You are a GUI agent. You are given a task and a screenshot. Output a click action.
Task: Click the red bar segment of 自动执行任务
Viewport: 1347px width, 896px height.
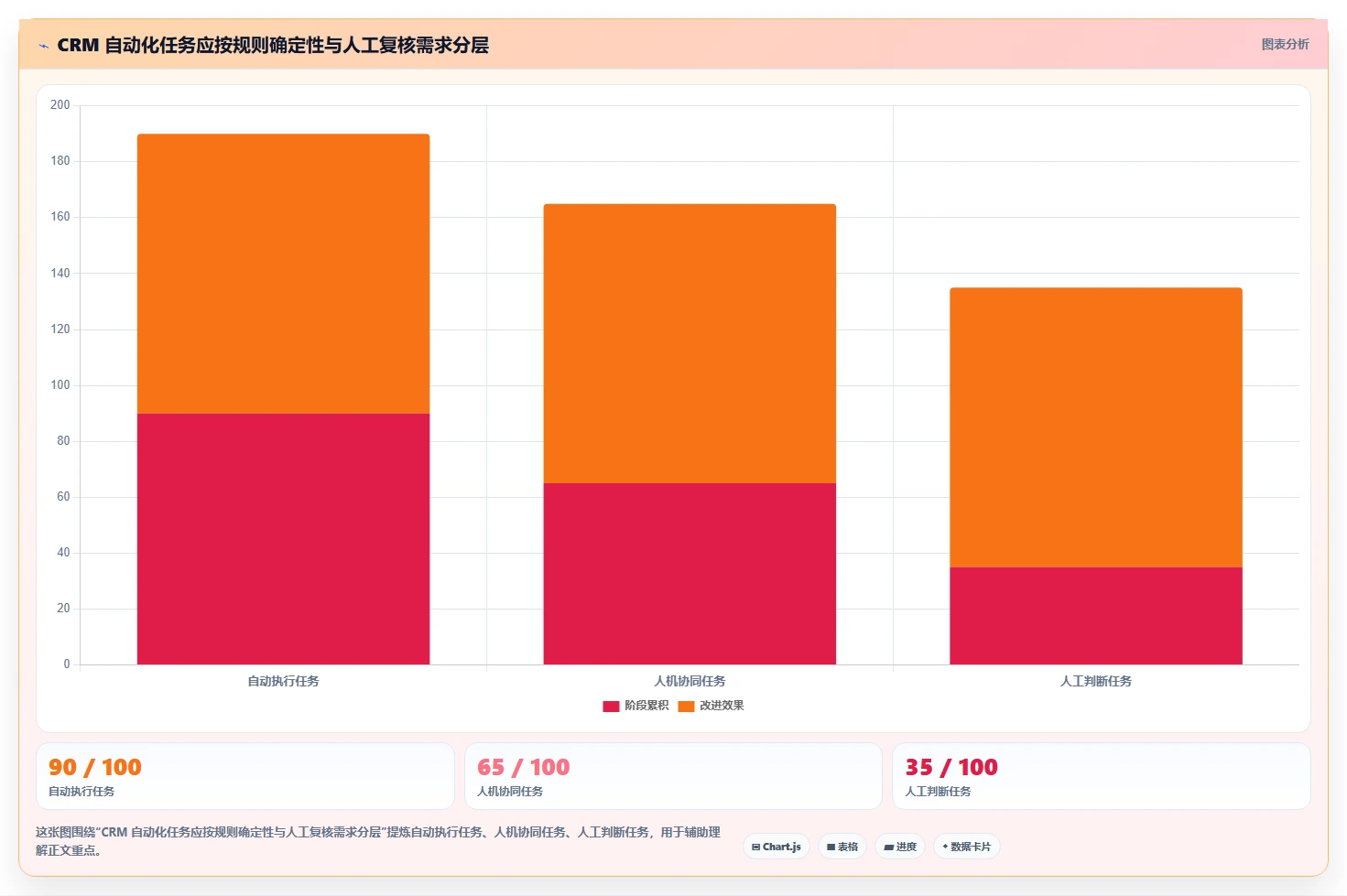[x=283, y=539]
